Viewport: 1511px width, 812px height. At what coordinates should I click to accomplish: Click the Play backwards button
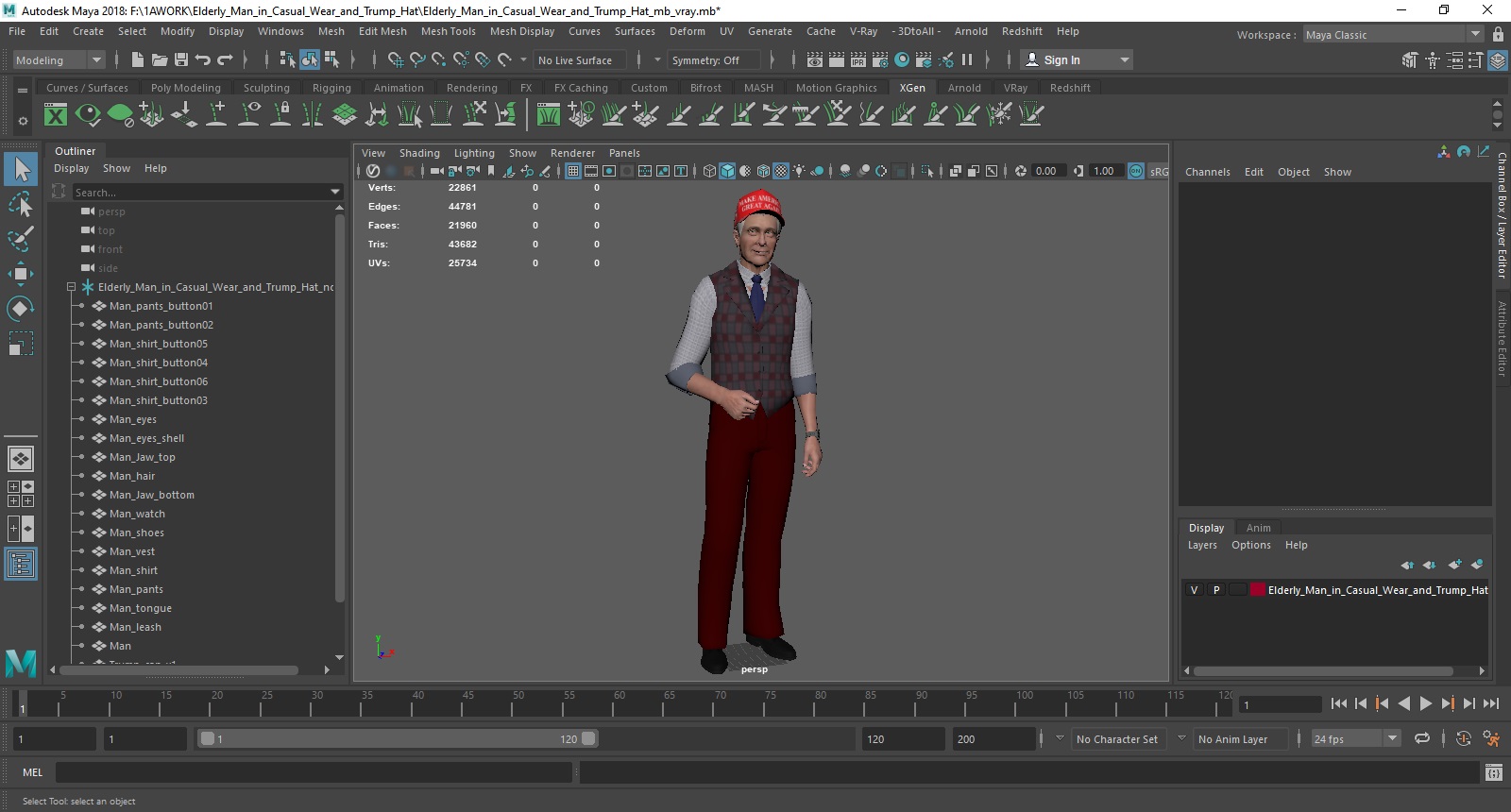(x=1404, y=703)
